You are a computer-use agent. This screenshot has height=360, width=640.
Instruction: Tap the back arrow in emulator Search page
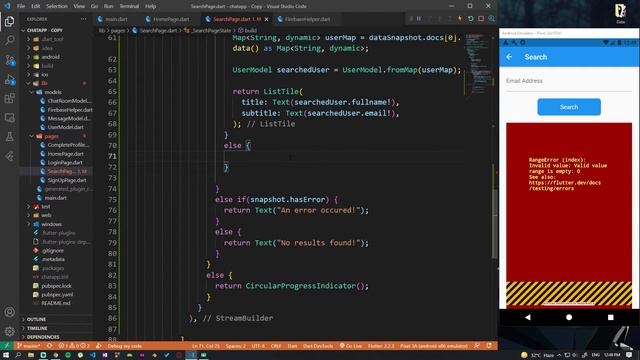[509, 57]
